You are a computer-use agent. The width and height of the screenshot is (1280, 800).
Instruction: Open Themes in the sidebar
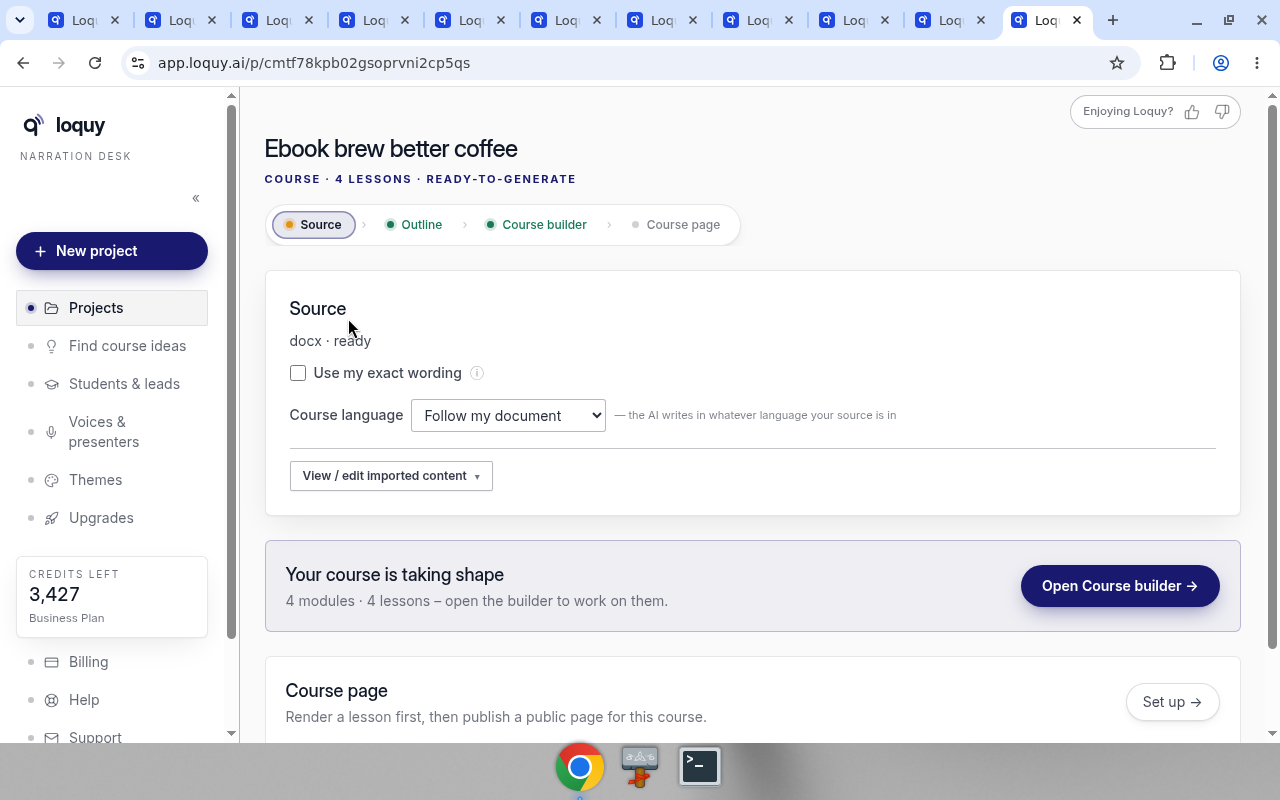[112, 480]
